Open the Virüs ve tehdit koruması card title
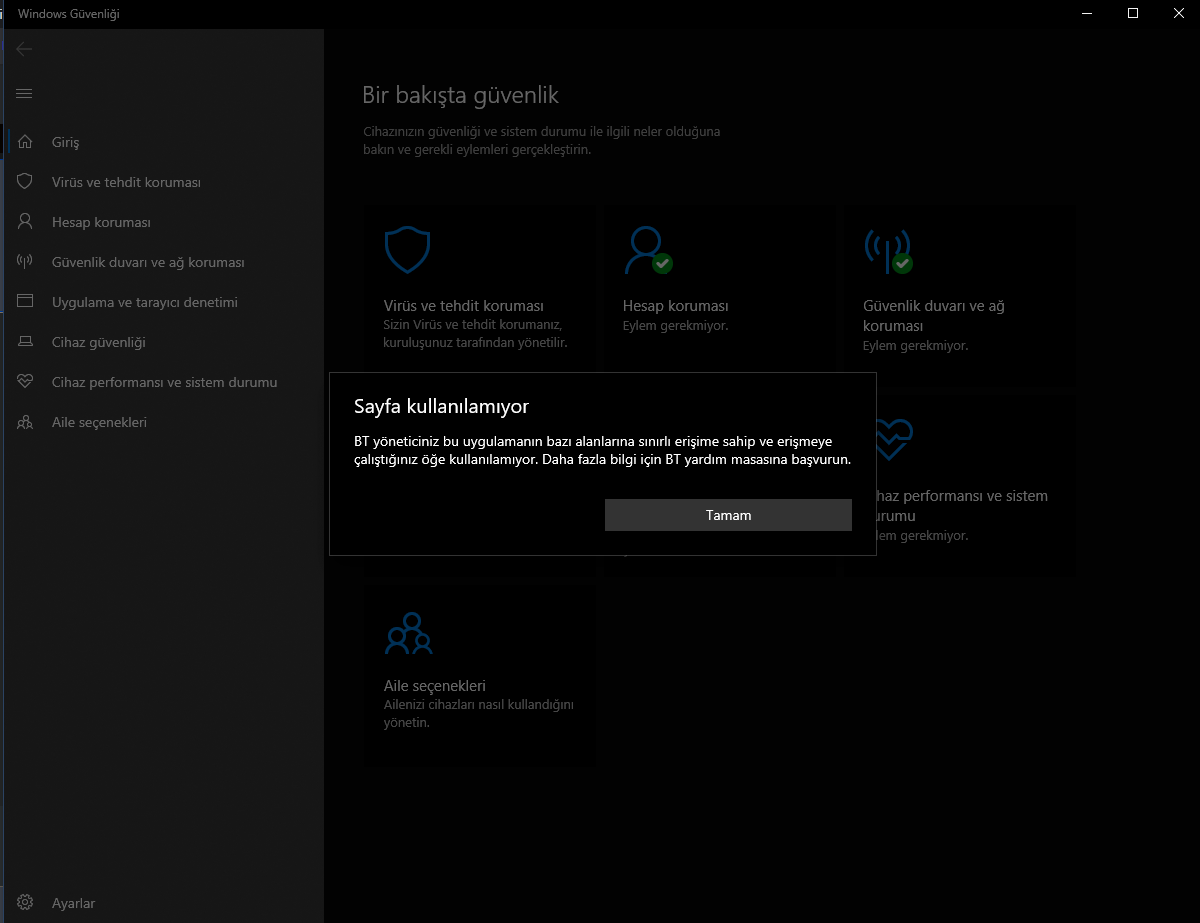 click(463, 306)
